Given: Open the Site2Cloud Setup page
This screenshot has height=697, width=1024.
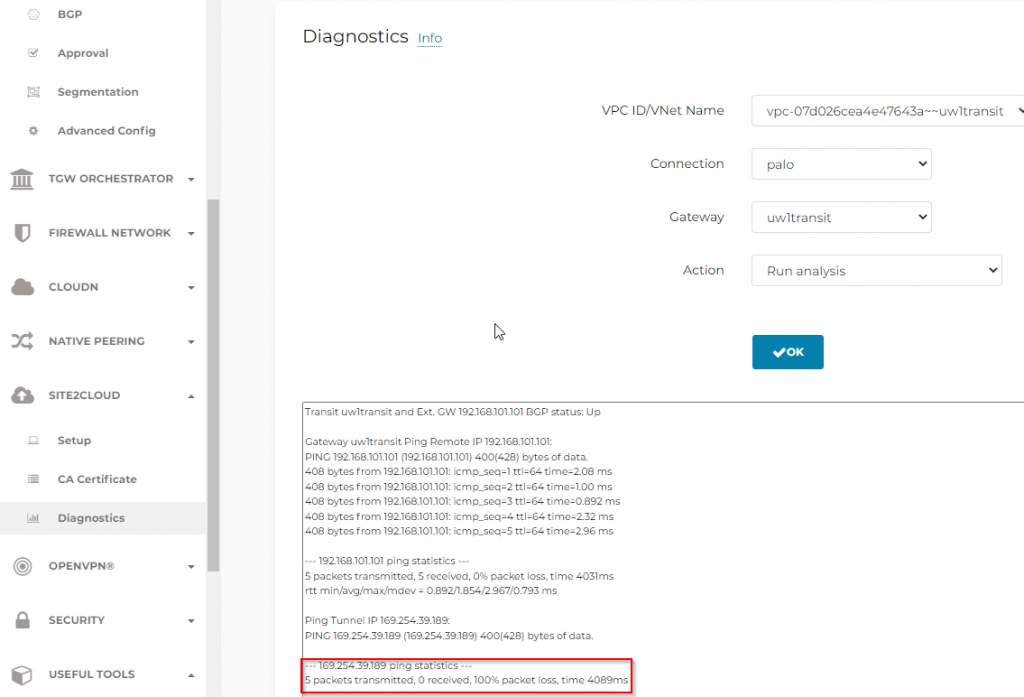Looking at the screenshot, I should 74,440.
